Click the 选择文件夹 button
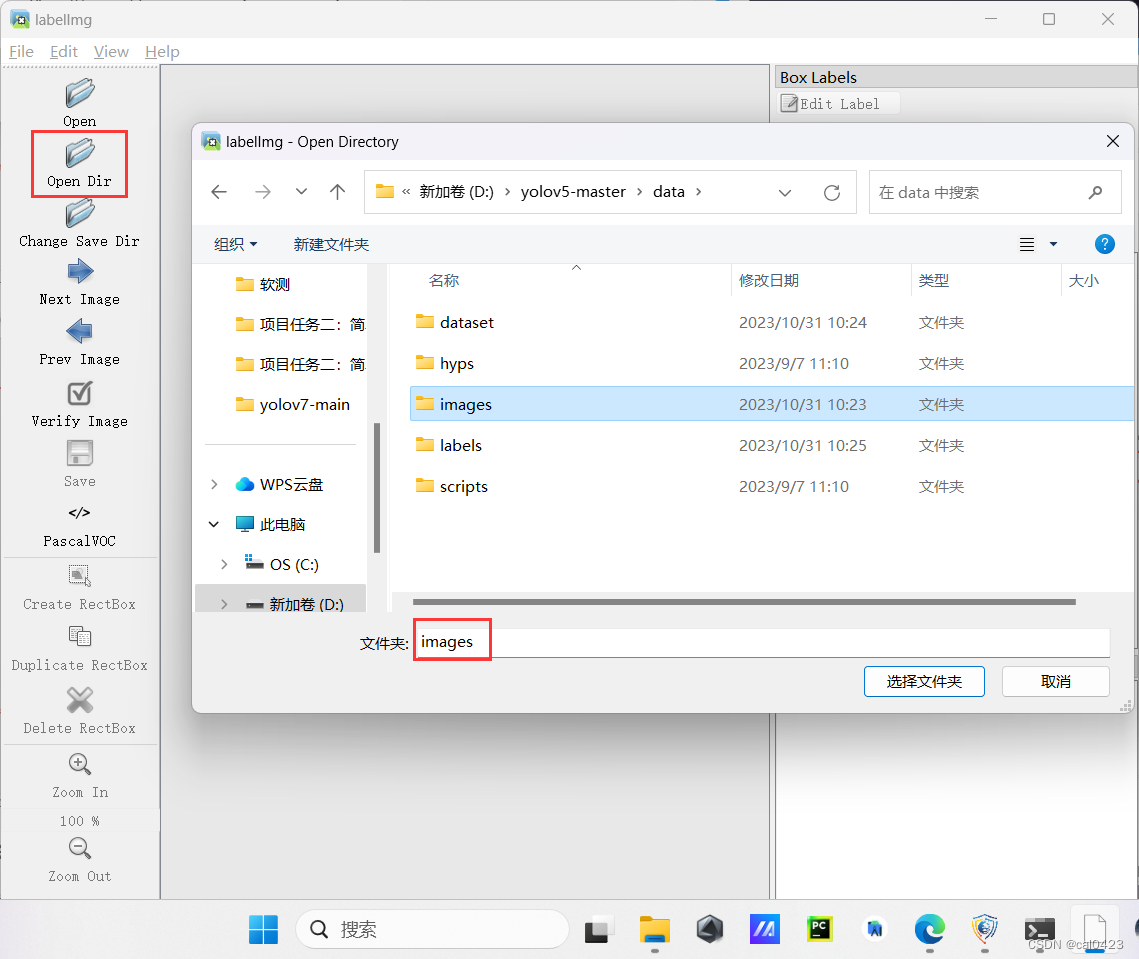Image resolution: width=1139 pixels, height=959 pixels. point(924,681)
